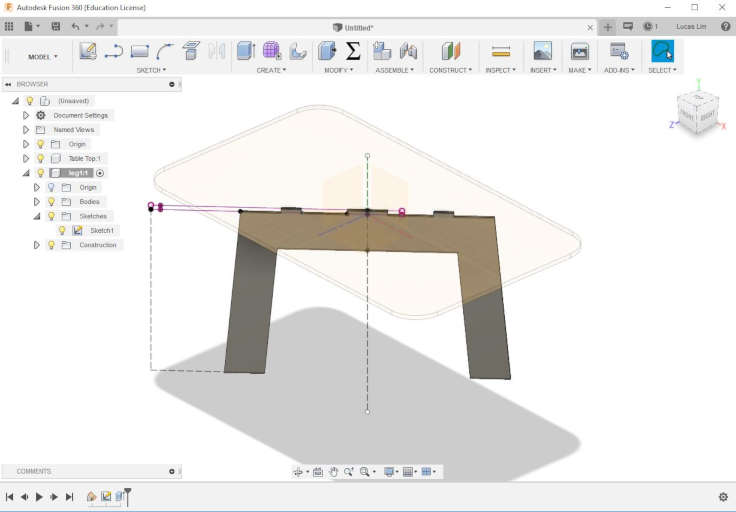736x512 pixels.
Task: Toggle visibility bulb of legs component
Action: tap(41, 173)
